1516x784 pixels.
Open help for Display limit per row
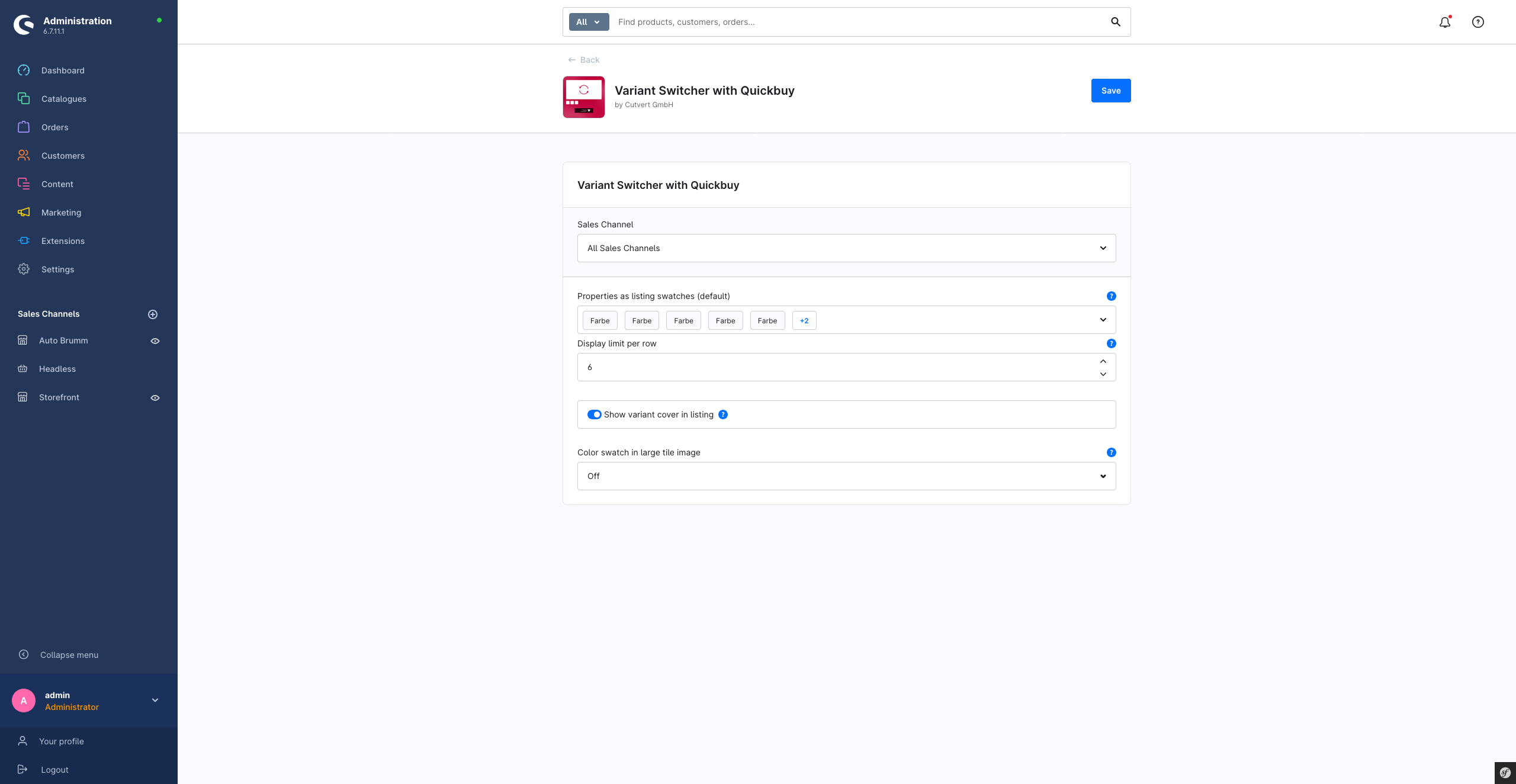click(1112, 343)
